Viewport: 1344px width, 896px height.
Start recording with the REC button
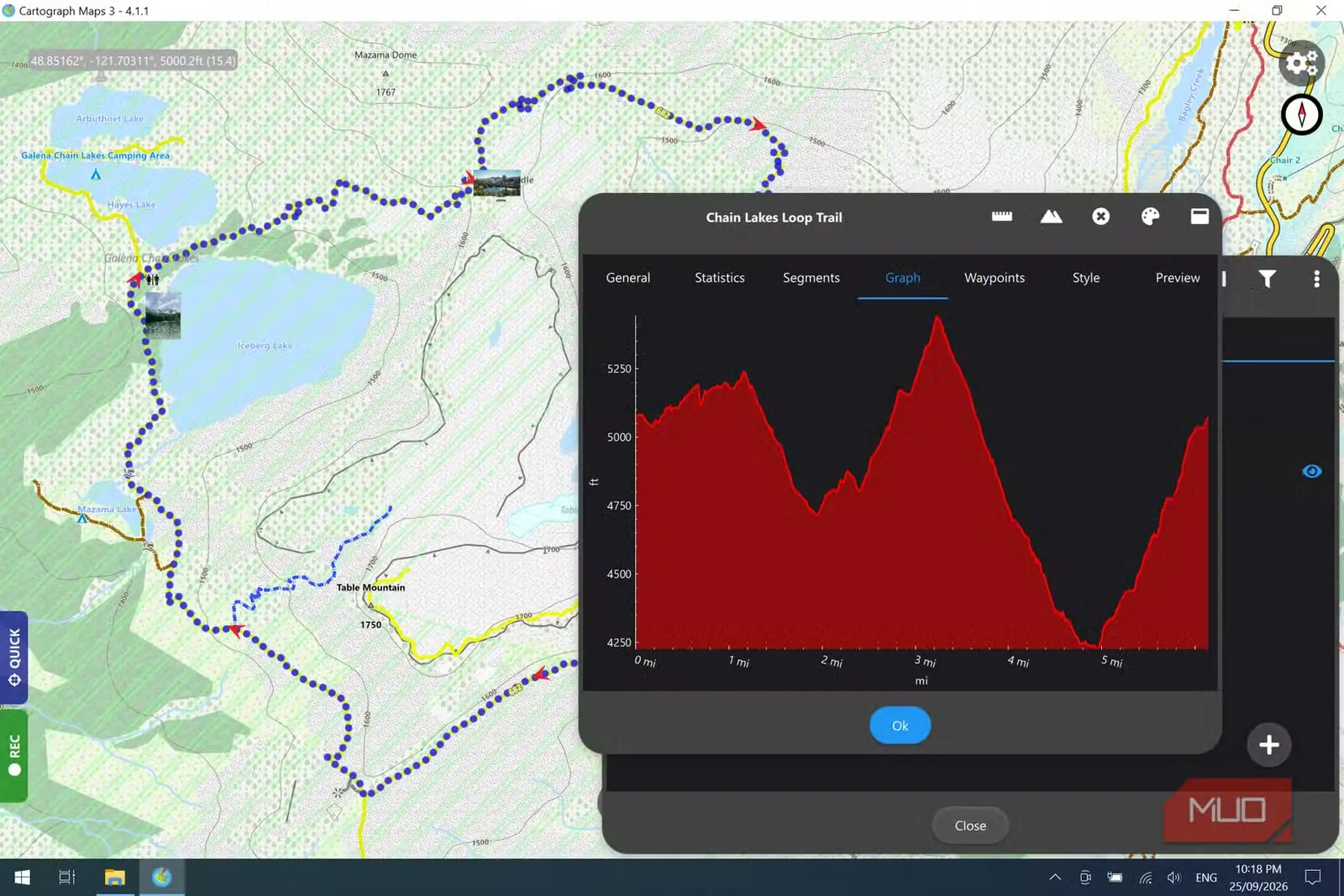coord(14,756)
